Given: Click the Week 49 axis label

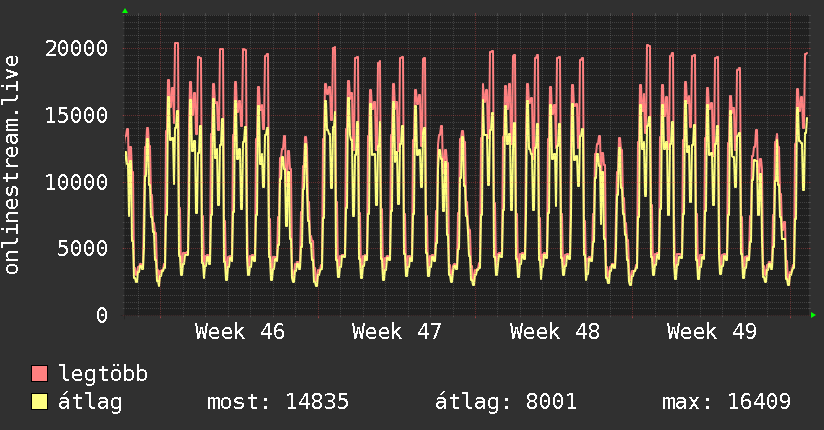Looking at the screenshot, I should [712, 331].
